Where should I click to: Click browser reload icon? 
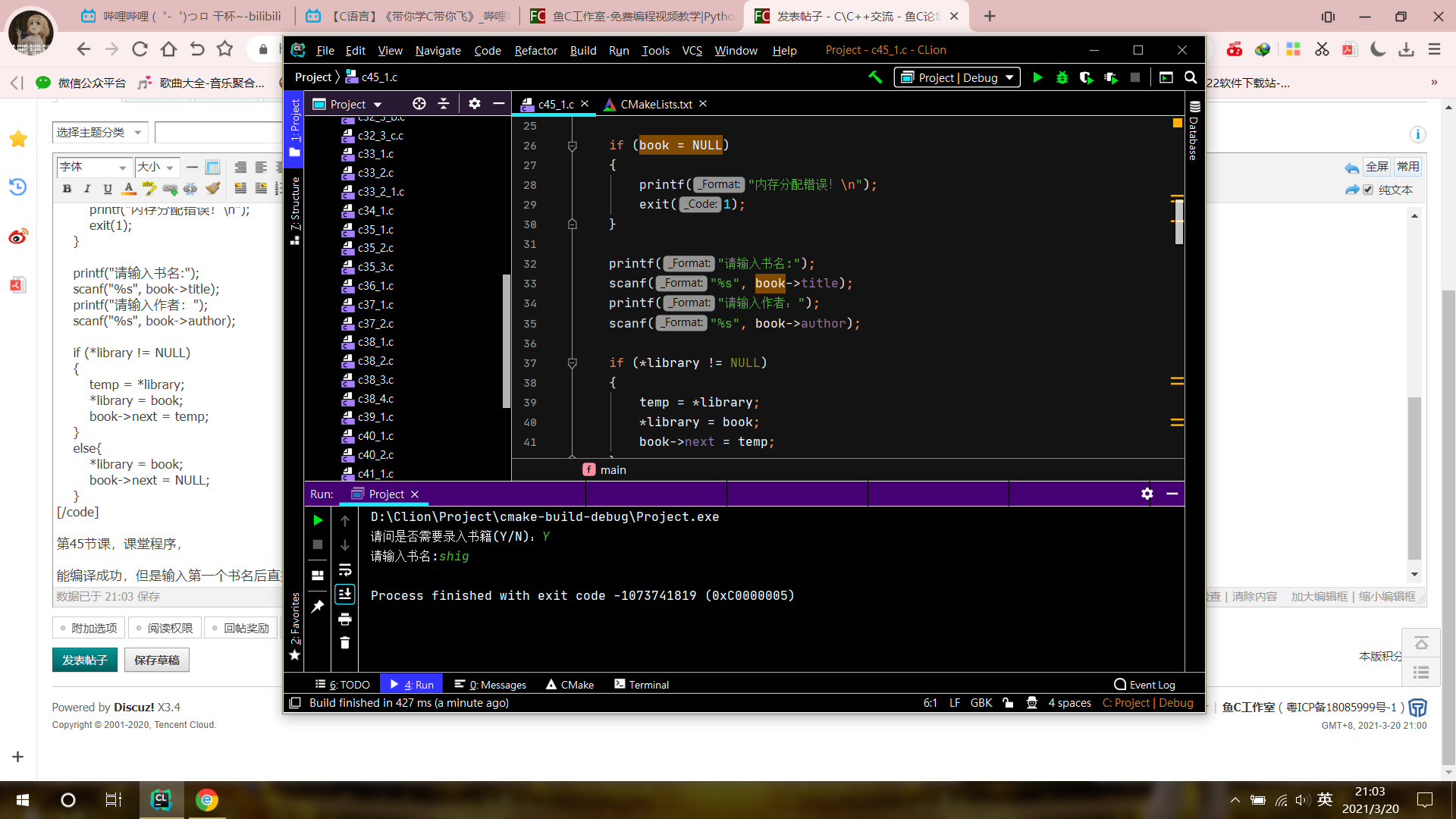(140, 49)
